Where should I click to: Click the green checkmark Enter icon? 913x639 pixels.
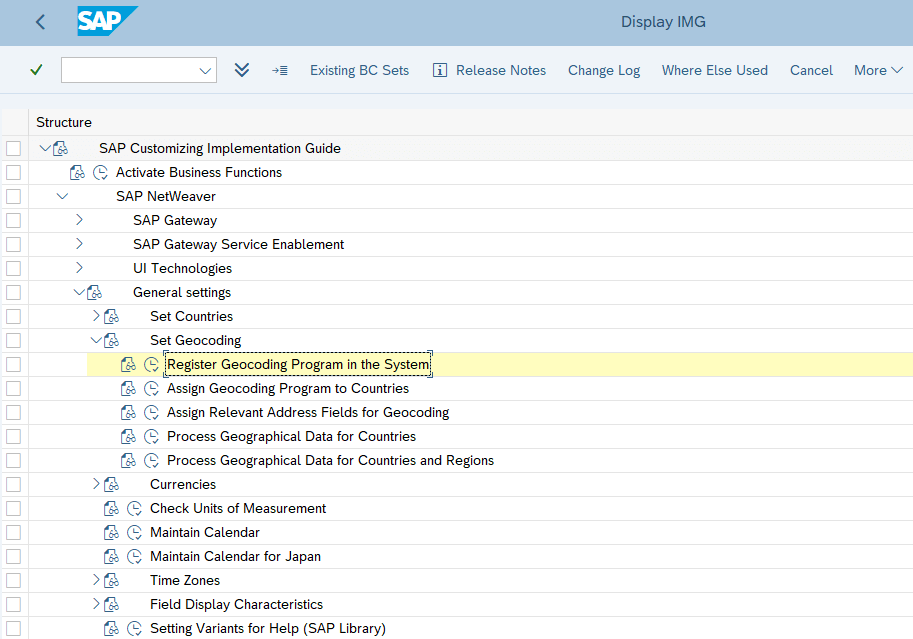(x=36, y=70)
